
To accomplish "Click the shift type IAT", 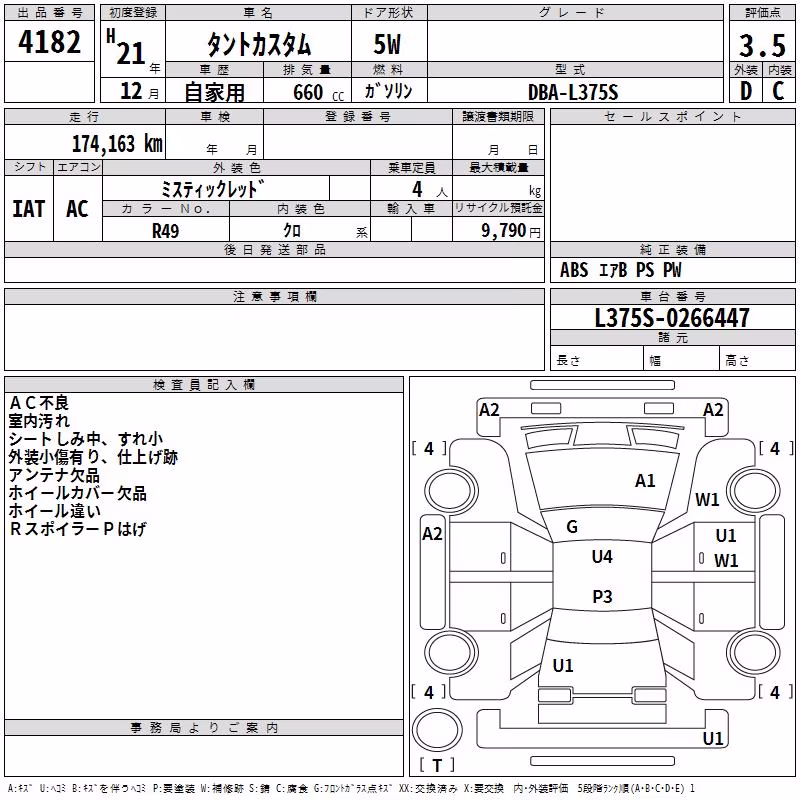I will (x=29, y=209).
